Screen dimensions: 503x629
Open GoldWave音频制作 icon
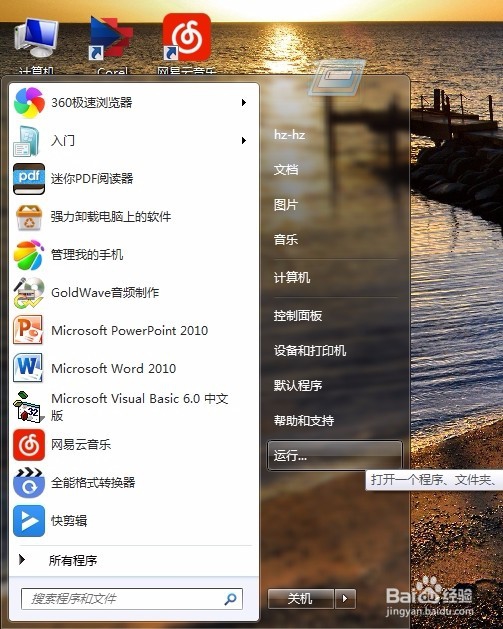[x=28, y=293]
